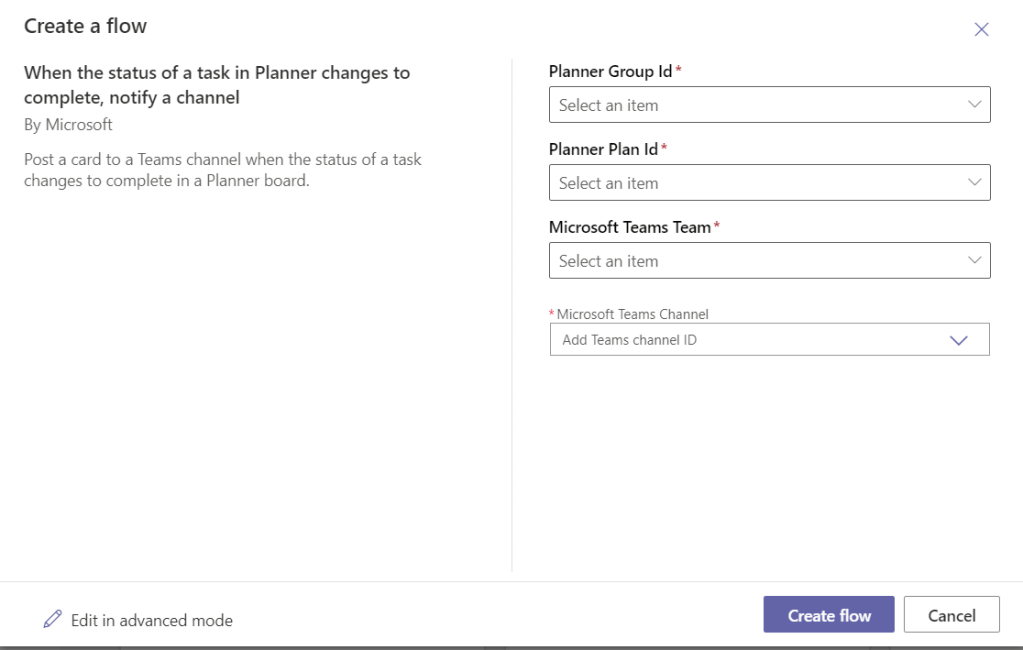Viewport: 1023px width, 650px height.
Task: Cancel the flow creation
Action: point(951,615)
